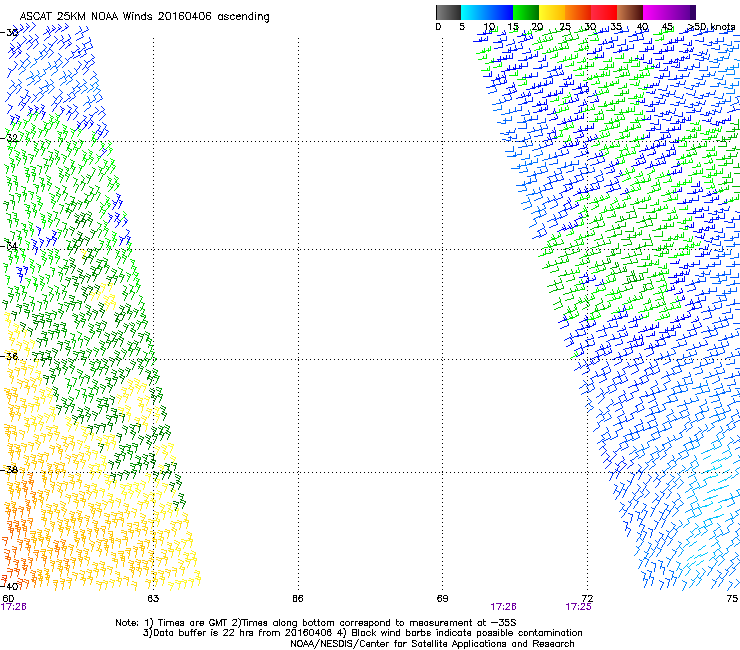Click the -38 latitude axis label

point(9,470)
